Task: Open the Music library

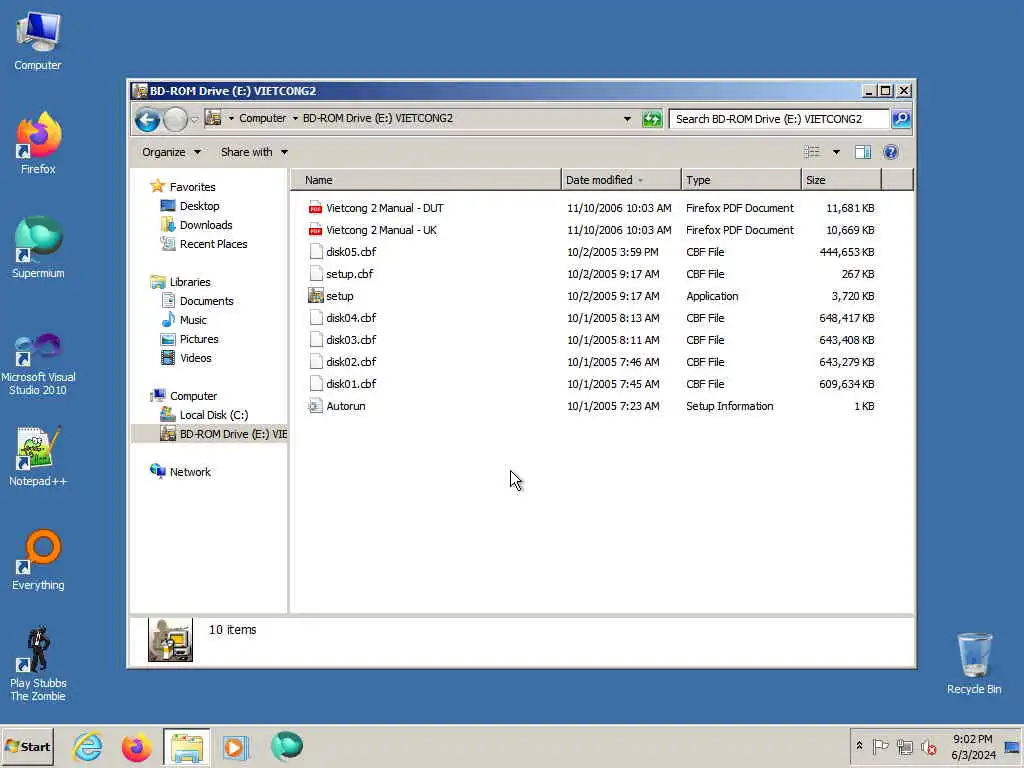Action: coord(193,320)
